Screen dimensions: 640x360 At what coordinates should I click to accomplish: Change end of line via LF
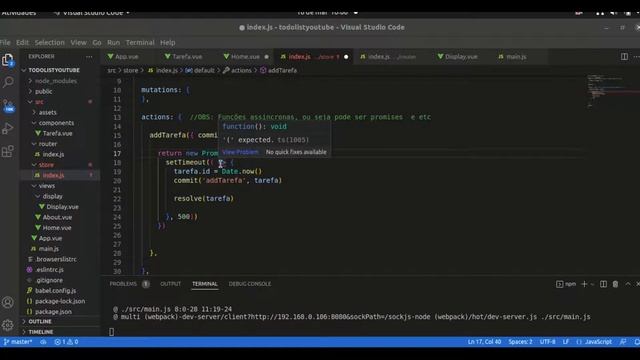coord(566,342)
